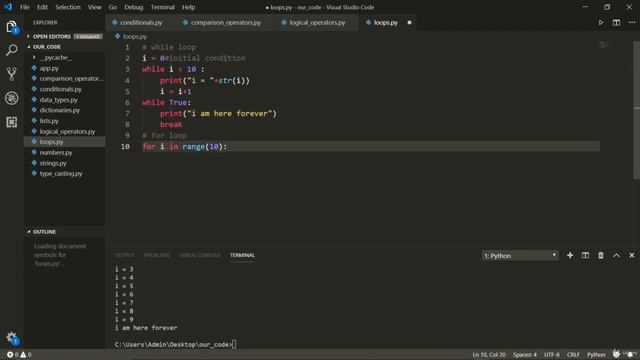
Task: Click the VS Code logo icon
Action: coord(8,7)
